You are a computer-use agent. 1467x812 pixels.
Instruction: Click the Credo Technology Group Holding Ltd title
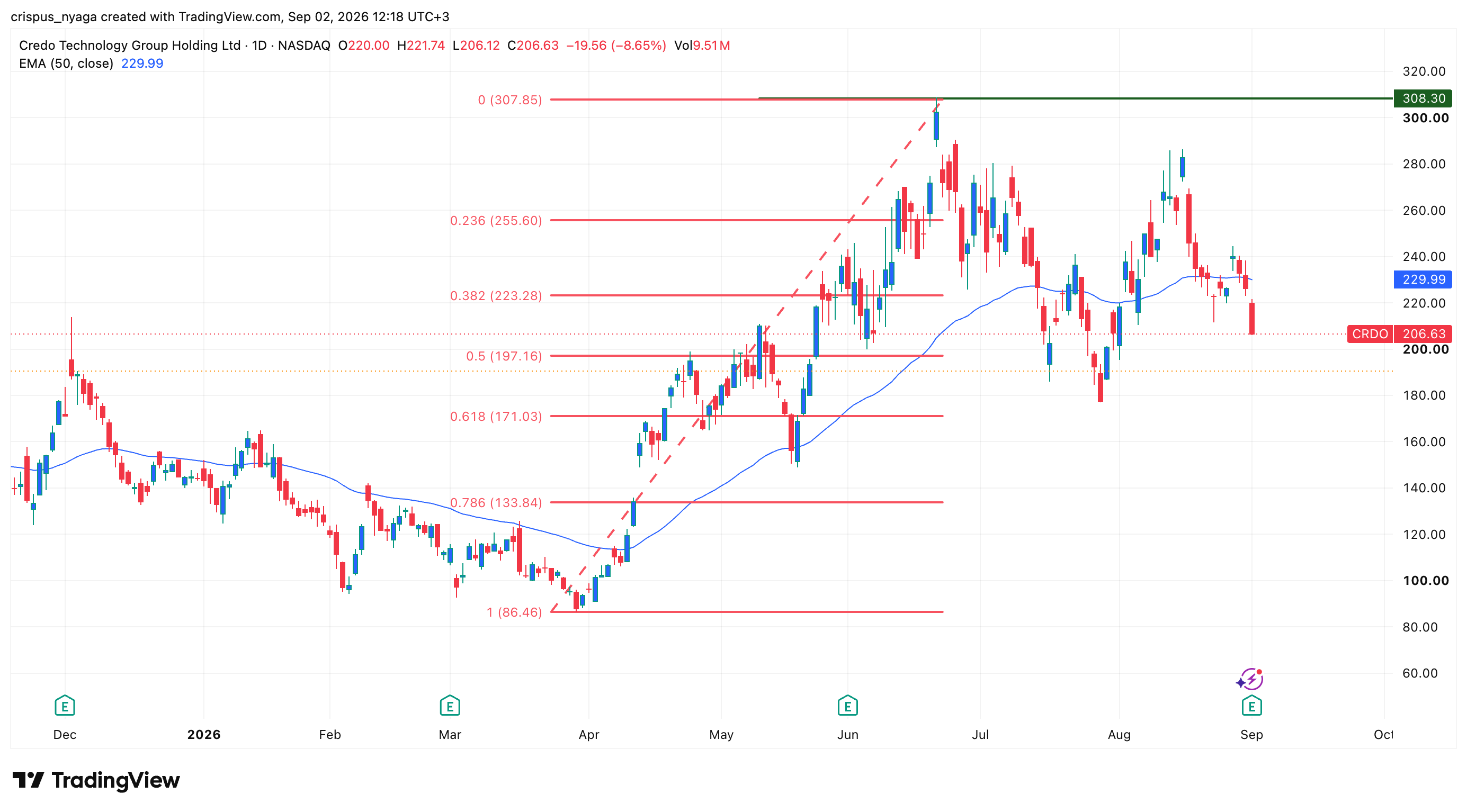[130, 46]
